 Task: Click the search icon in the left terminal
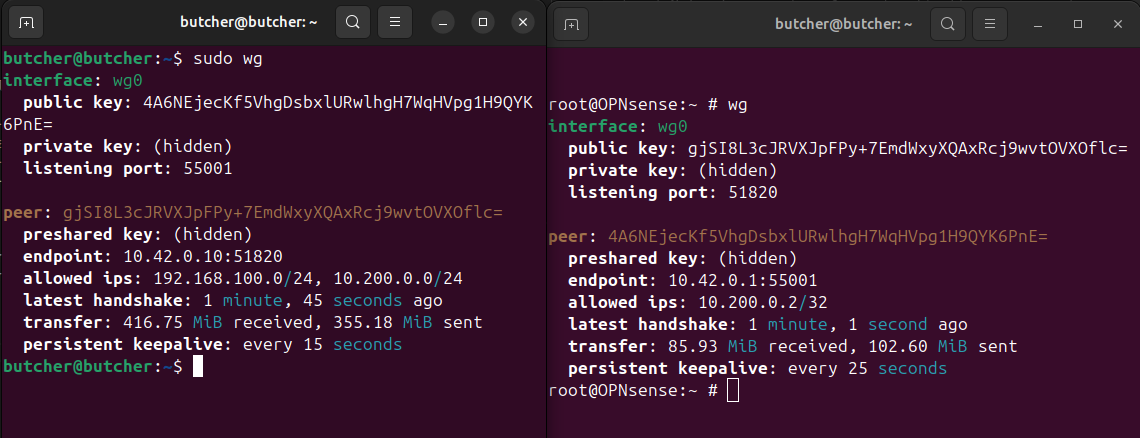coord(353,21)
